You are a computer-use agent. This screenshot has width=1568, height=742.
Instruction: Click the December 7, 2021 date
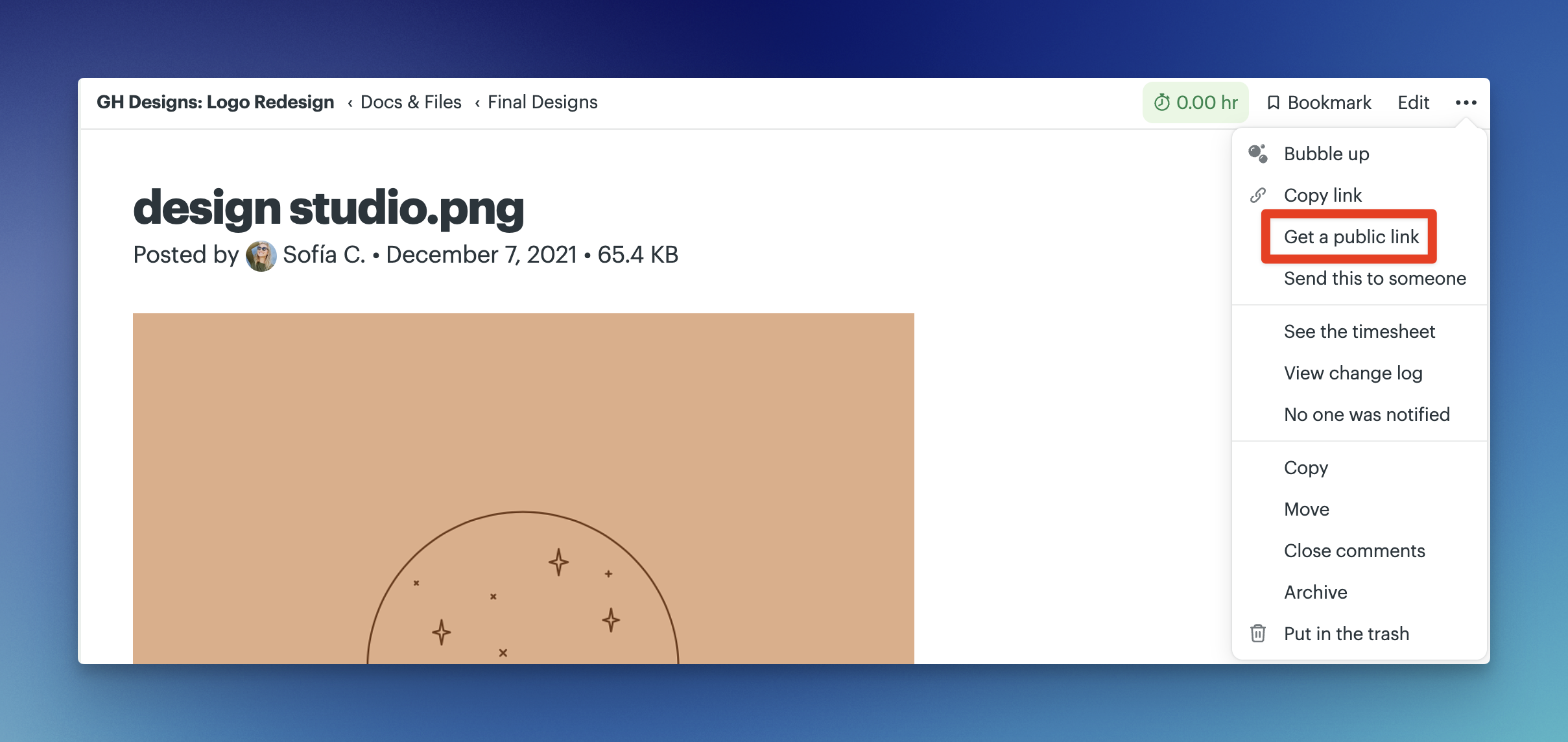click(x=481, y=255)
